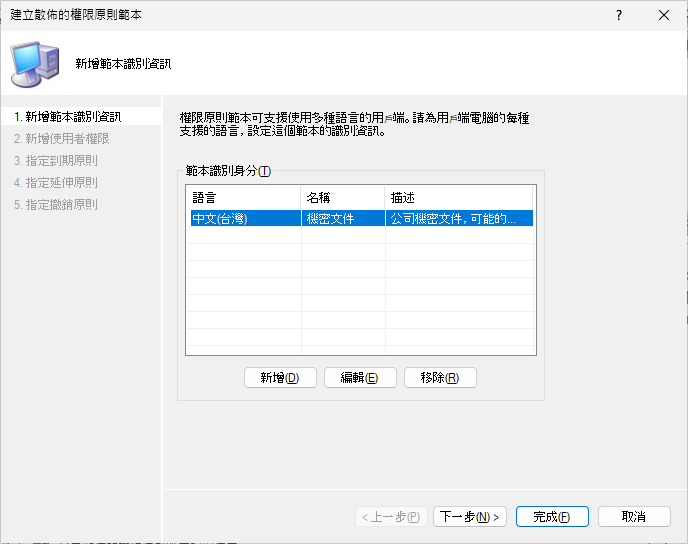Open help with the question mark icon

point(619,15)
